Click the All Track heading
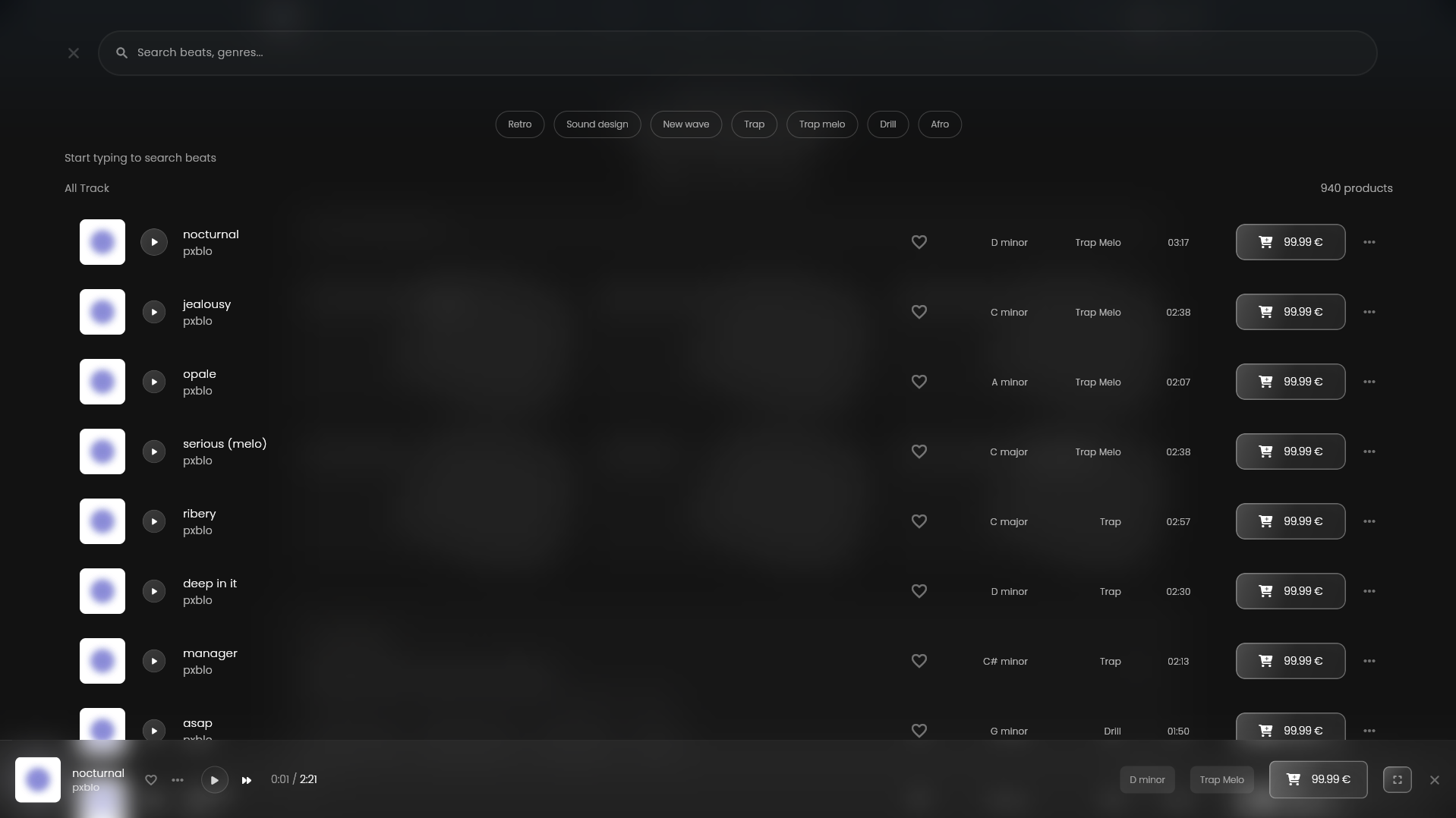Screen dimensions: 1456x818 click(x=87, y=188)
